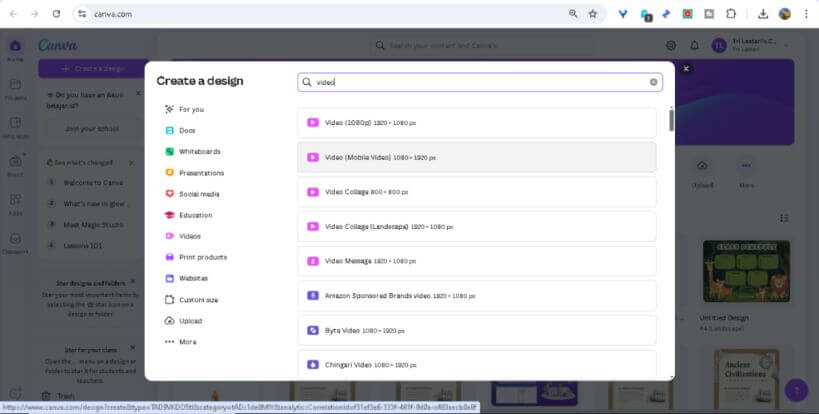Open the browser zoom magnifier icon
The height and width of the screenshot is (414, 819).
point(573,14)
